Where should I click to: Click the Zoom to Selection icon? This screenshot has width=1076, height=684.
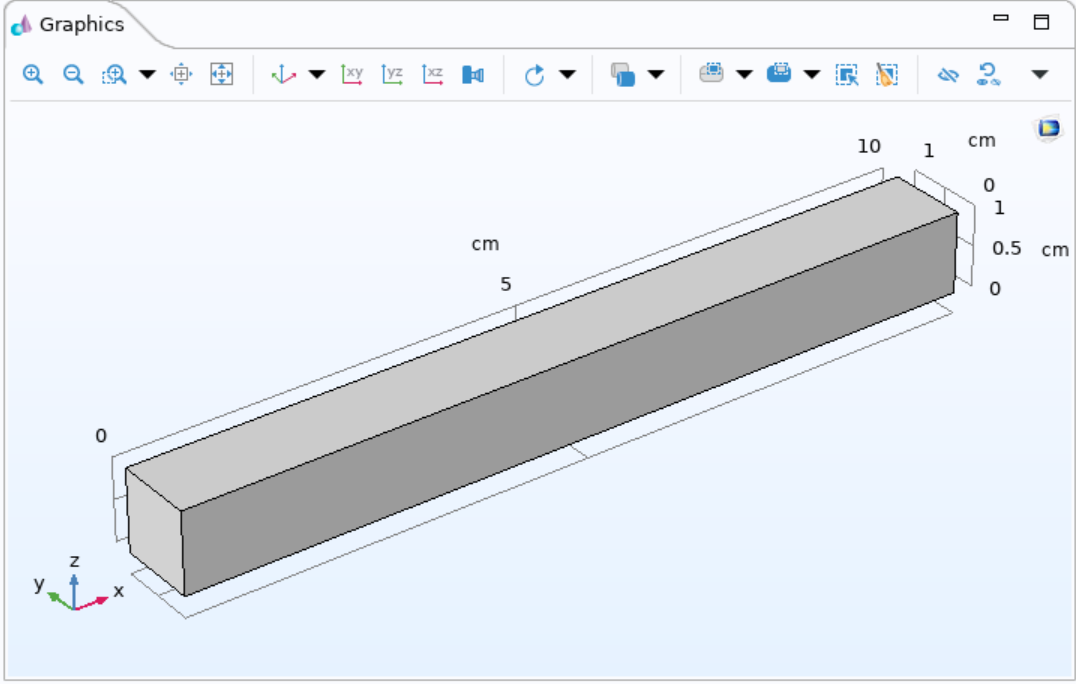coord(180,74)
